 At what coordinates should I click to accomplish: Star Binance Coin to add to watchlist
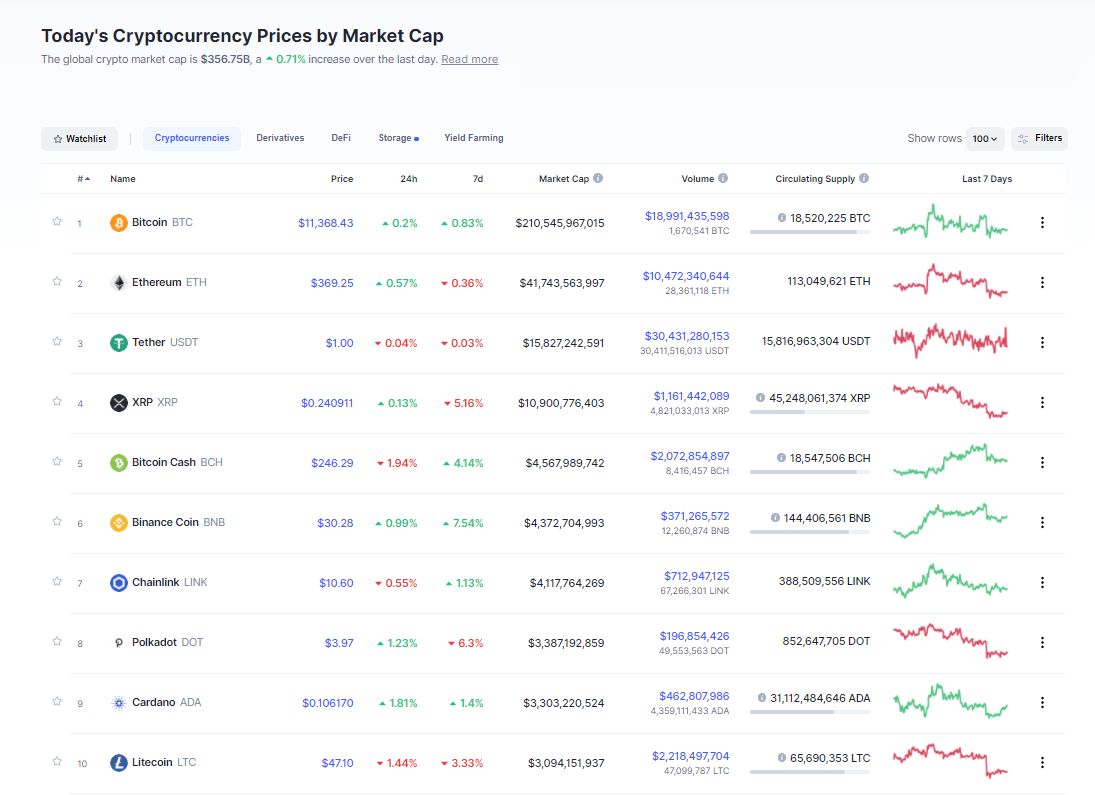tap(57, 522)
